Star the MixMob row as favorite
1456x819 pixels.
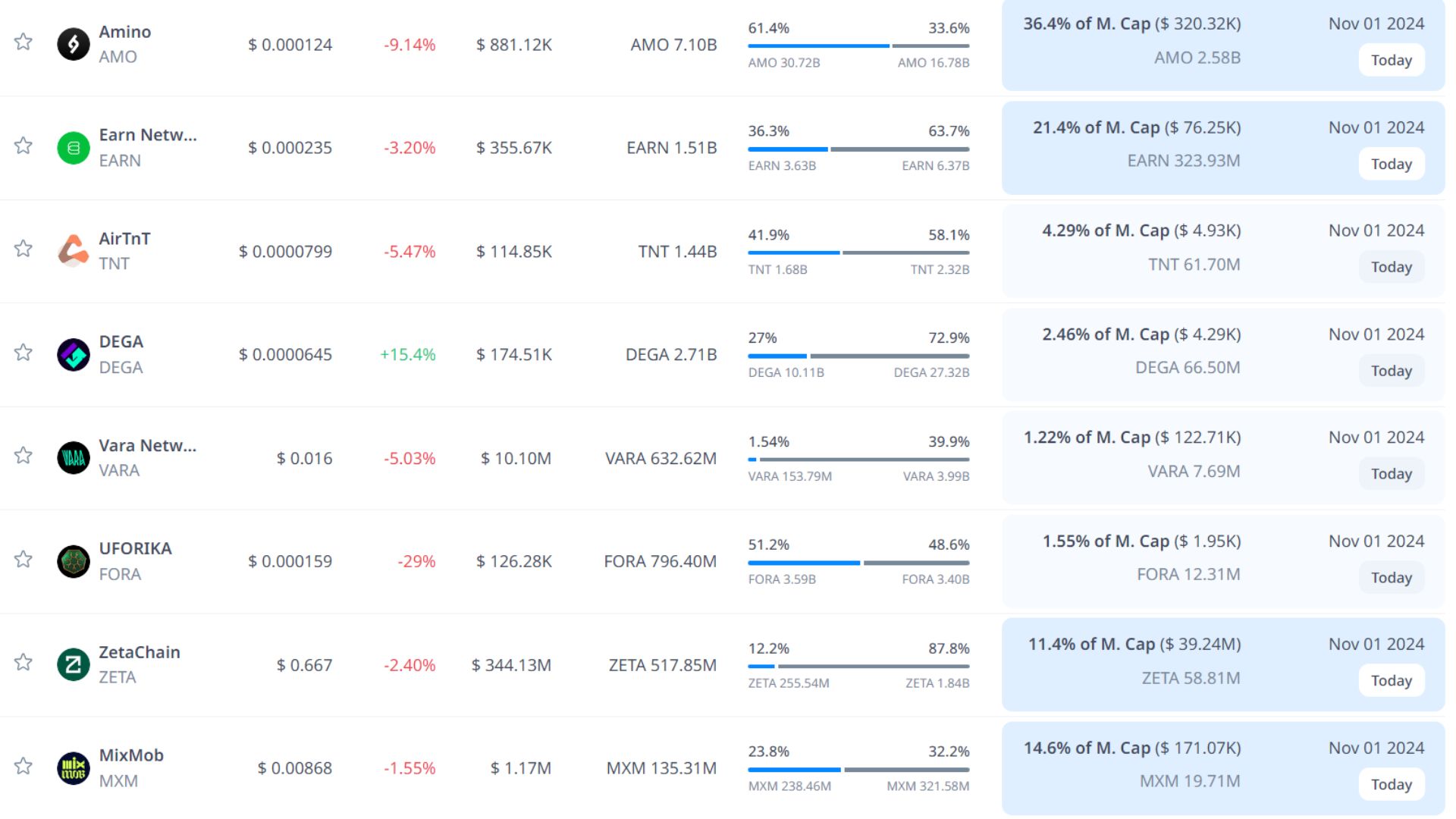coord(24,766)
